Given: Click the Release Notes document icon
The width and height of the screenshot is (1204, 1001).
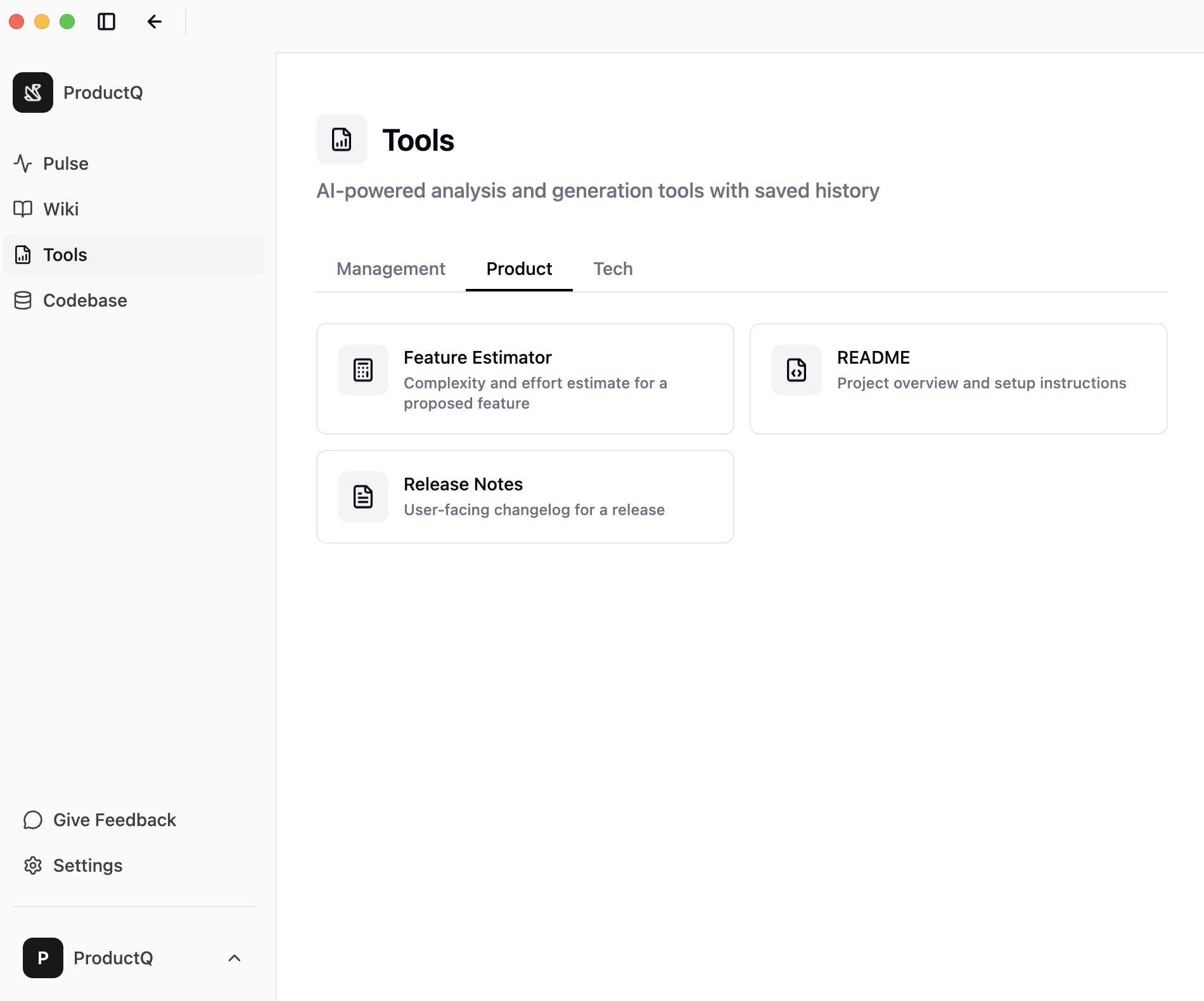Looking at the screenshot, I should [x=362, y=497].
